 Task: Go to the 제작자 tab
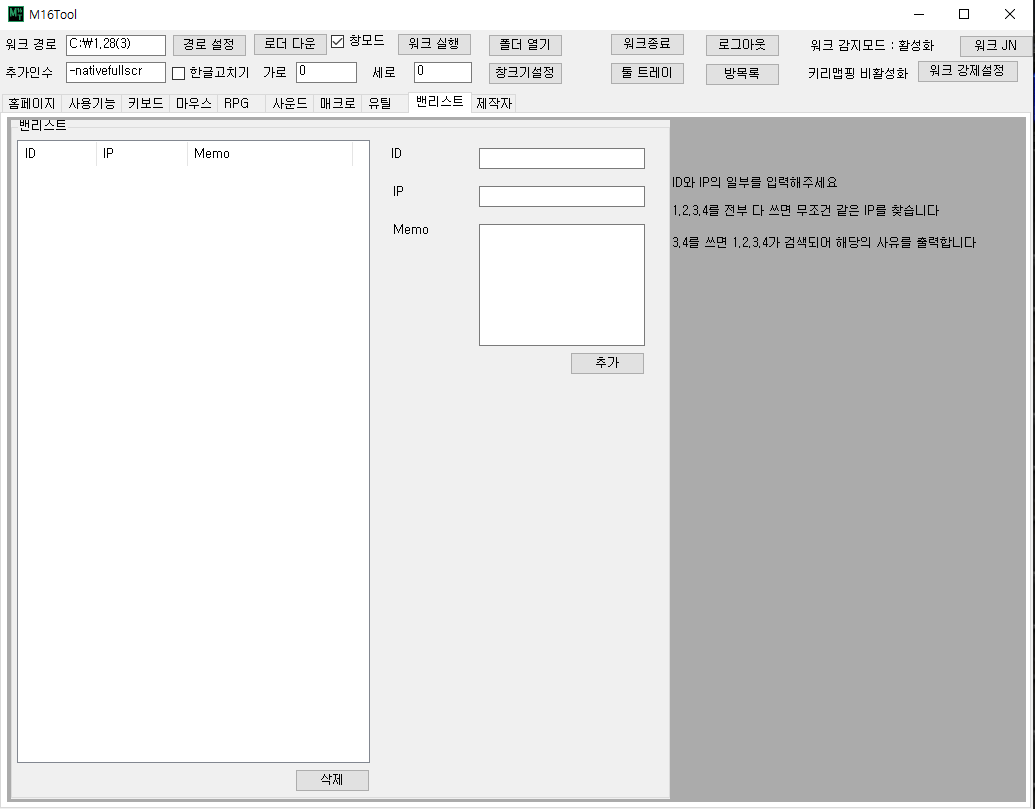494,103
